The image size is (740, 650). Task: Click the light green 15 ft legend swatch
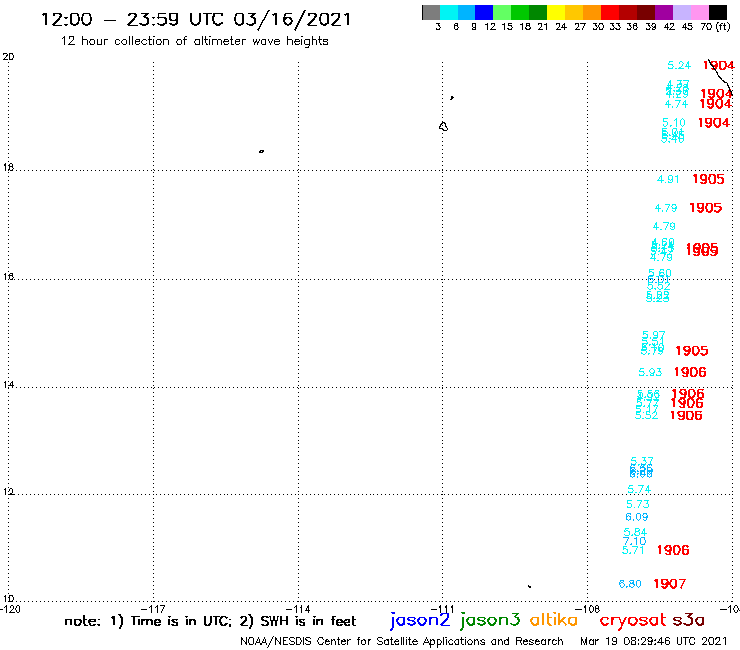pyautogui.click(x=502, y=12)
